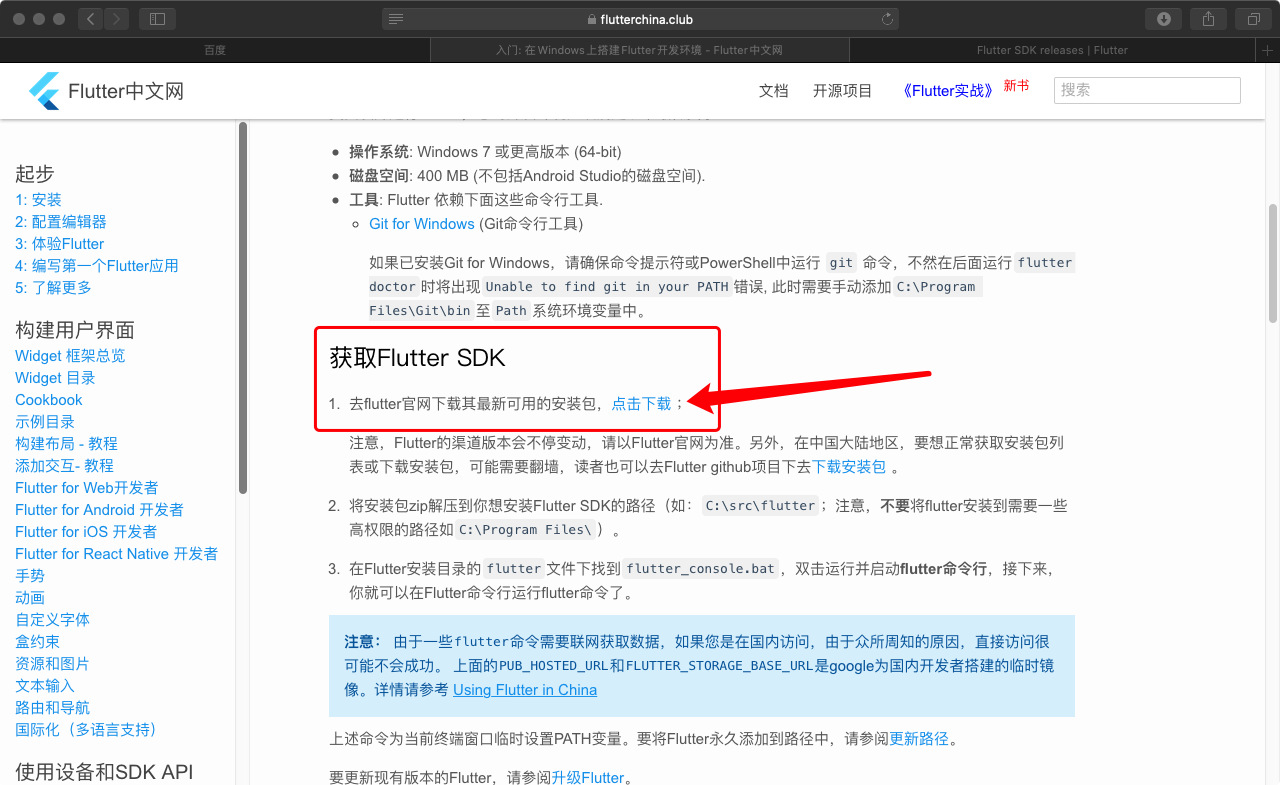Add a new tab with the plus button
Image resolution: width=1280 pixels, height=785 pixels.
[x=1268, y=50]
